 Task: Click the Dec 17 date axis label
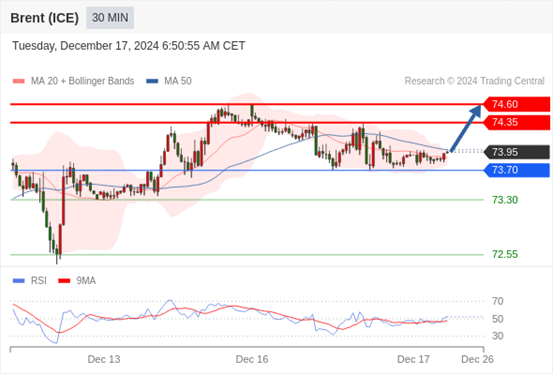[413, 359]
